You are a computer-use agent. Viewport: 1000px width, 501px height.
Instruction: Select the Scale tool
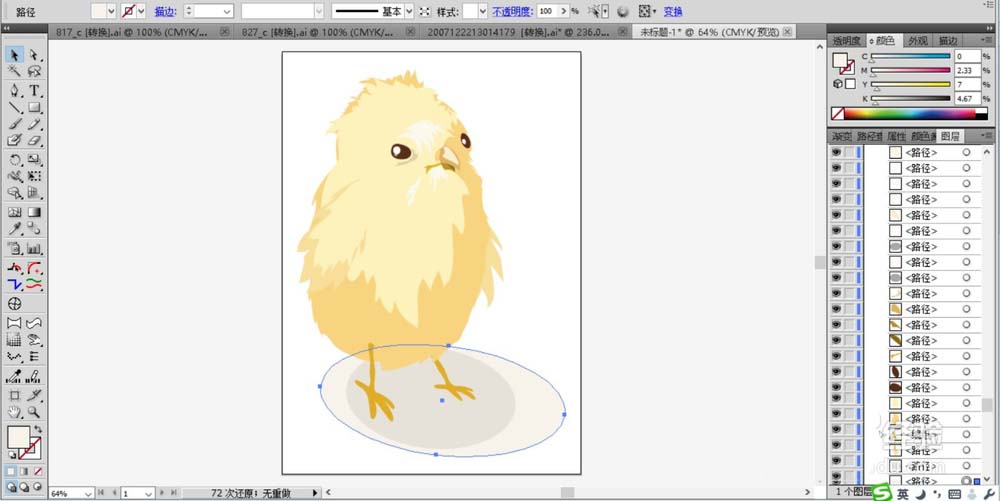pos(34,159)
